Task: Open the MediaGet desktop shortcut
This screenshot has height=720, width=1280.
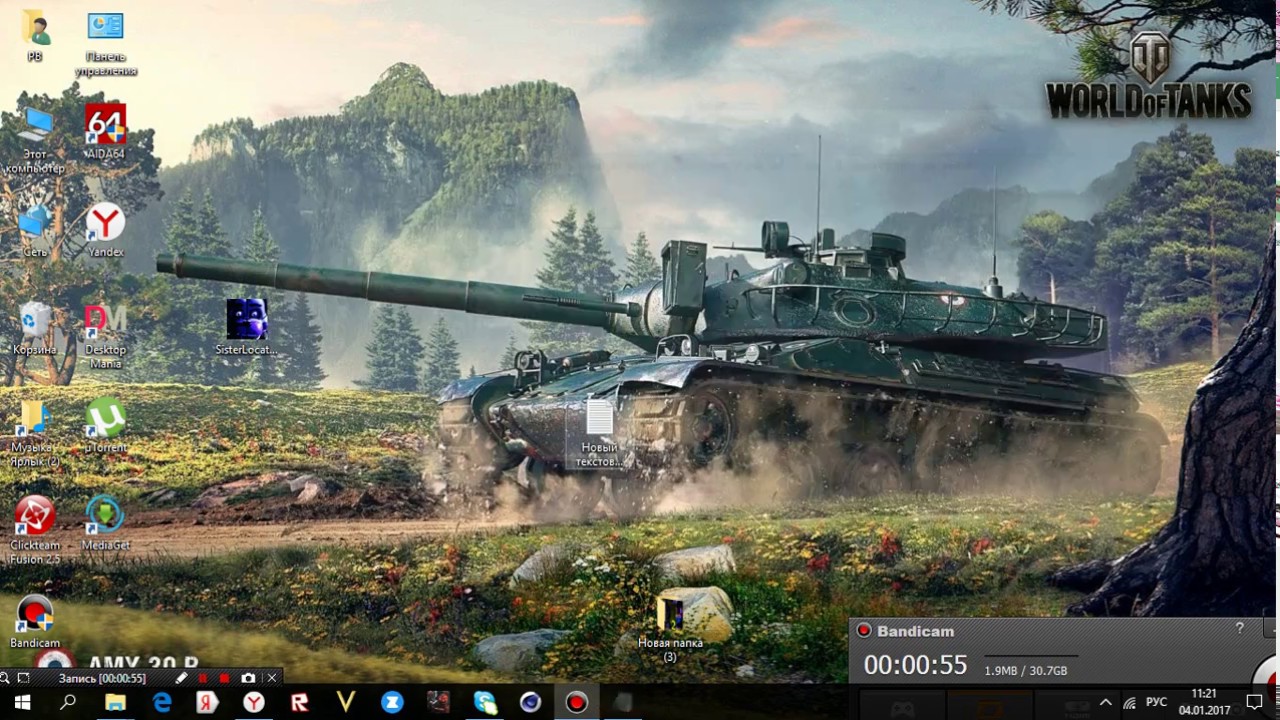Action: [x=105, y=523]
